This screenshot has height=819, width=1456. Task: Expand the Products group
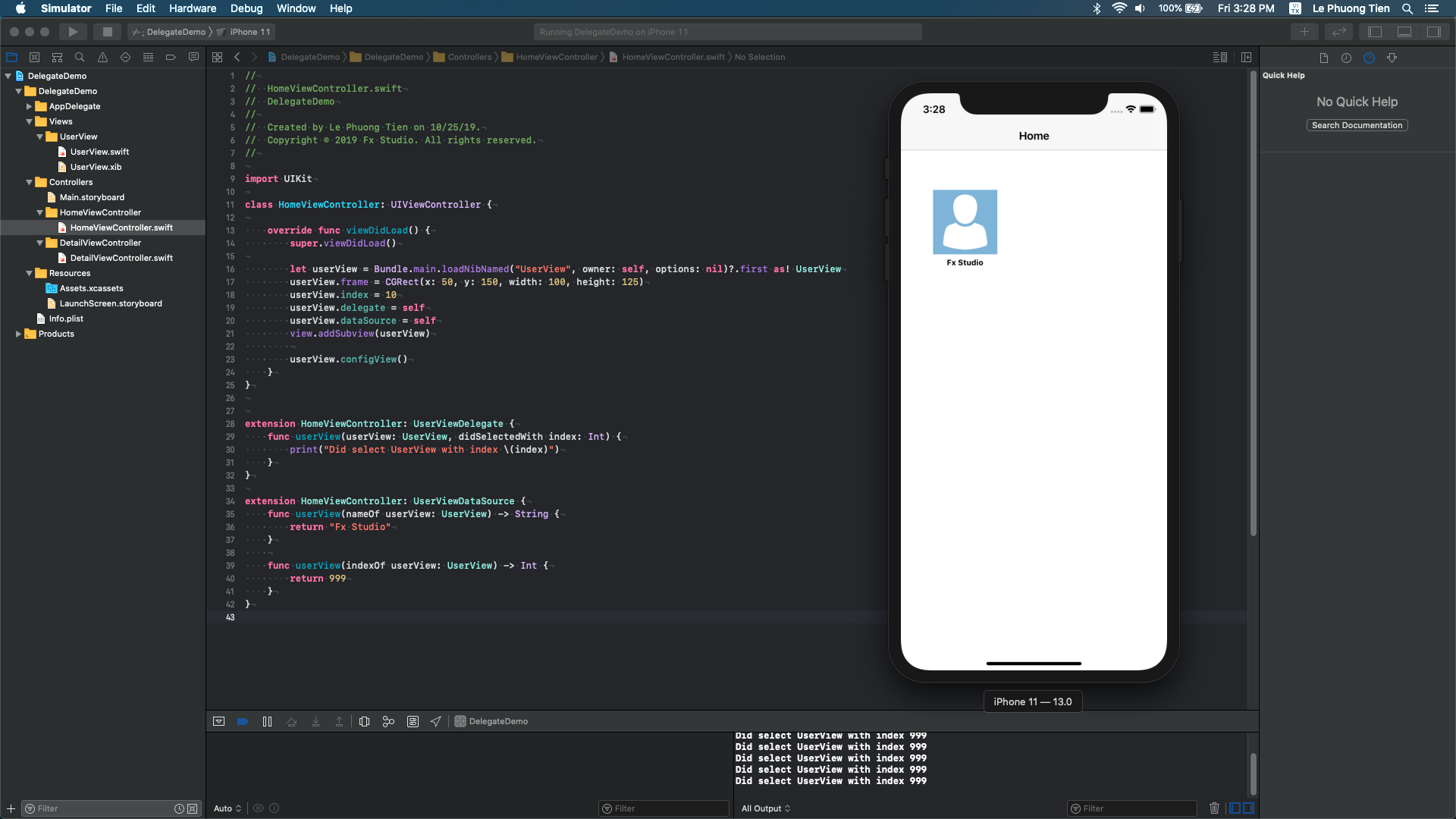coord(18,334)
